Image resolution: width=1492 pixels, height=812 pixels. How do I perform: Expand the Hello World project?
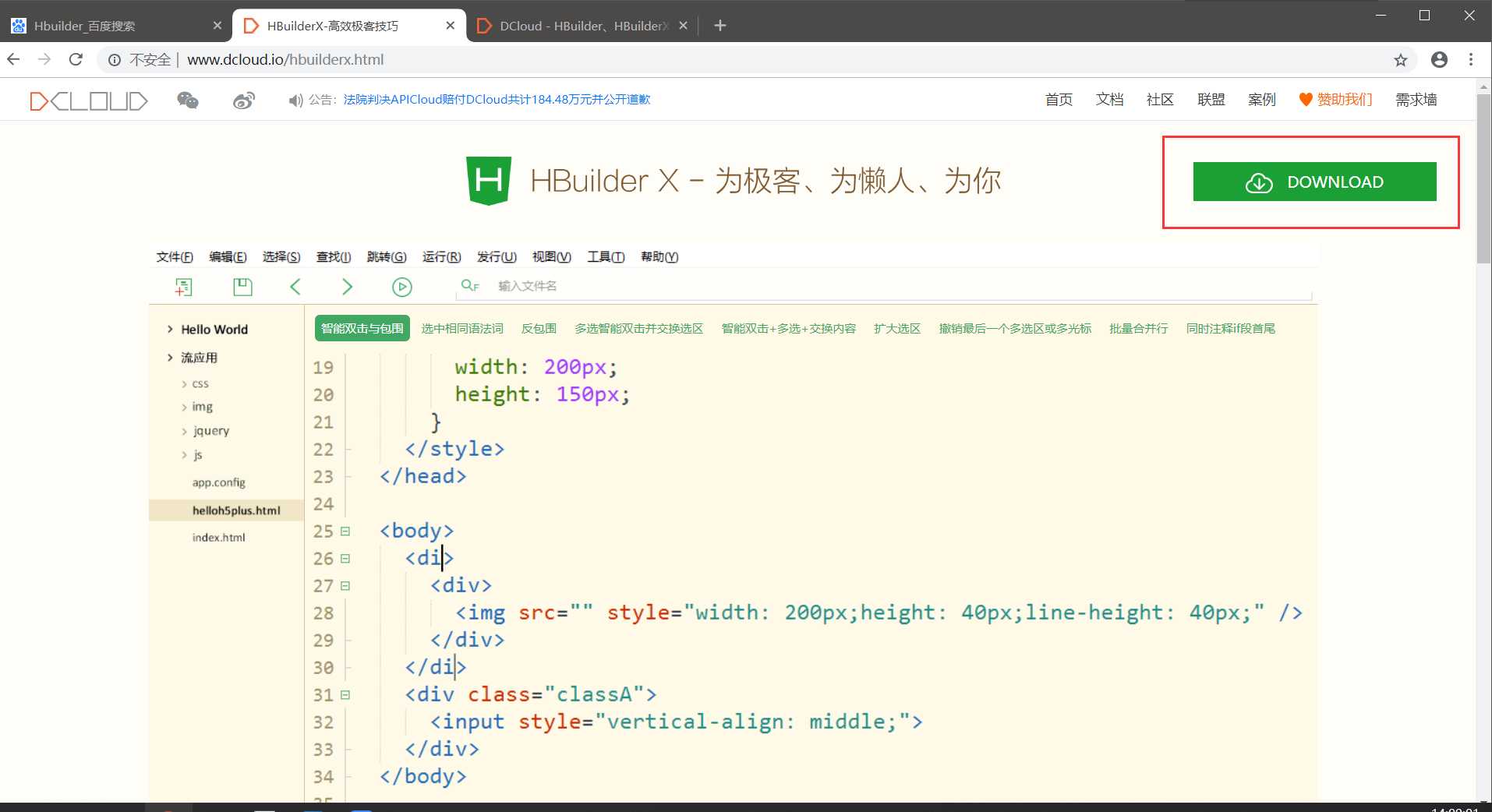pos(170,330)
